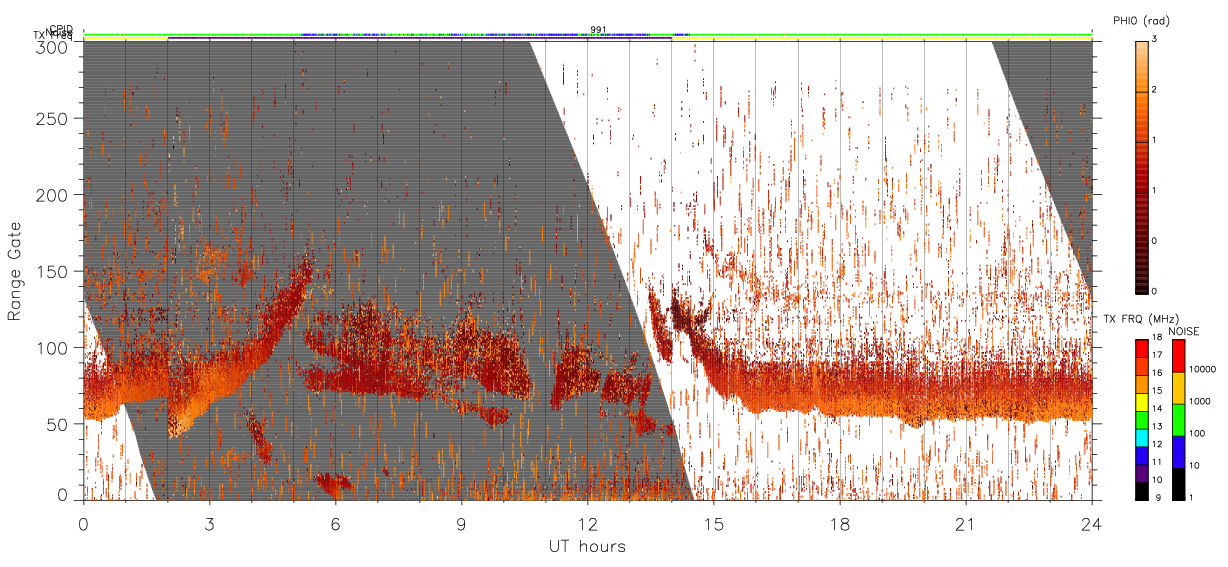The height and width of the screenshot is (567, 1228).
Task: Click the green frequency strip above the plot
Action: (587, 34)
